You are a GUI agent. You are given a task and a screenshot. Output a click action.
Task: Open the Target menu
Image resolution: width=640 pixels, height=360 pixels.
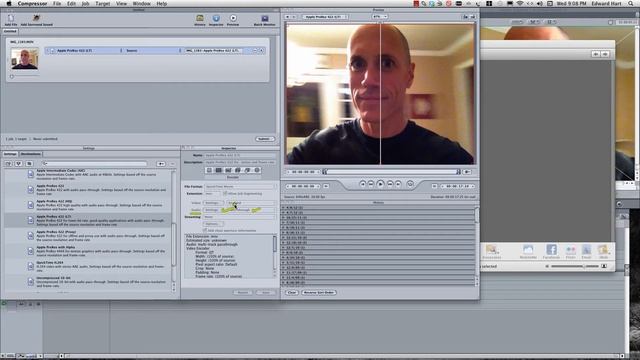pyautogui.click(x=102, y=4)
